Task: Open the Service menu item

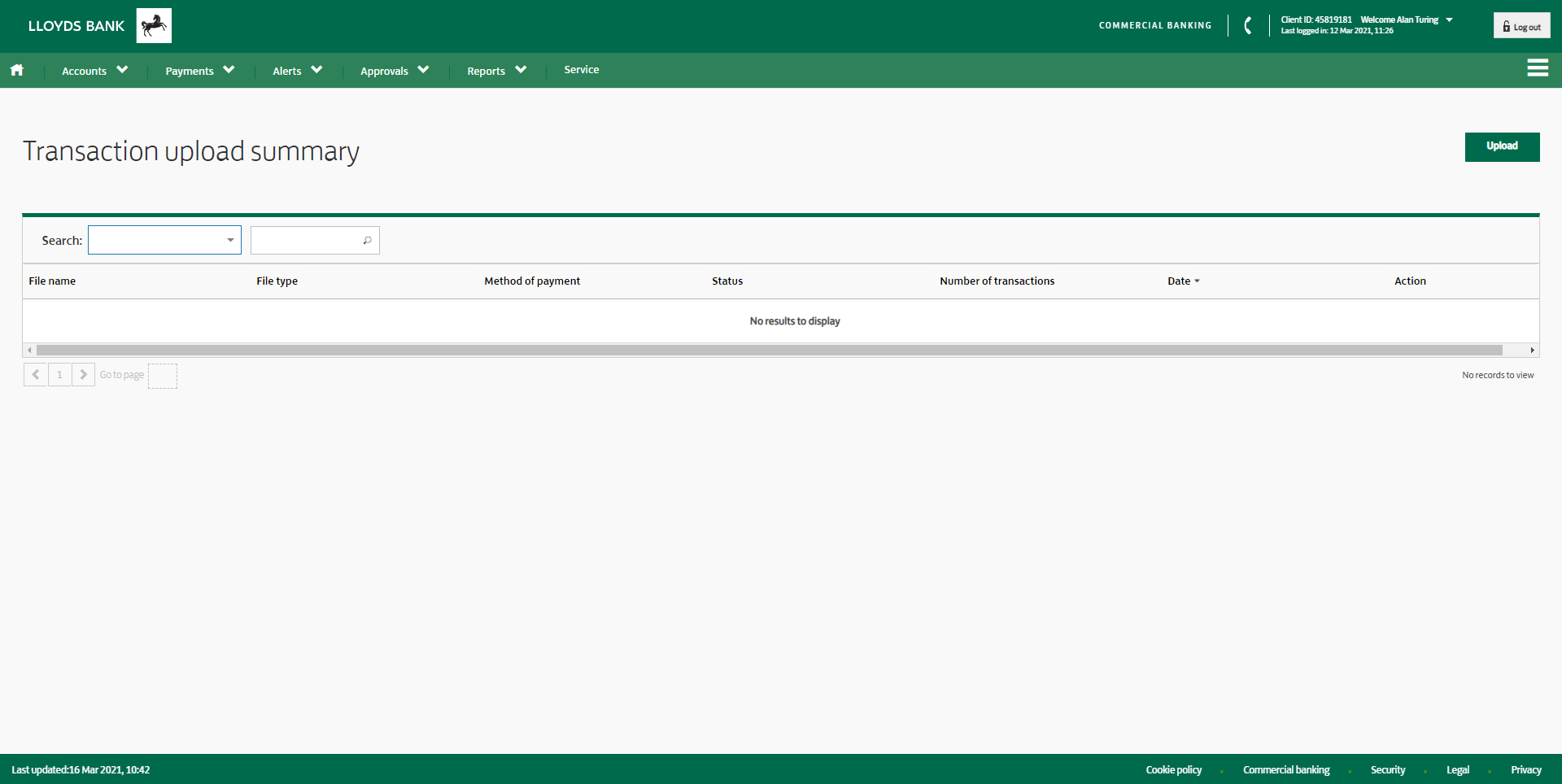Action: point(582,70)
